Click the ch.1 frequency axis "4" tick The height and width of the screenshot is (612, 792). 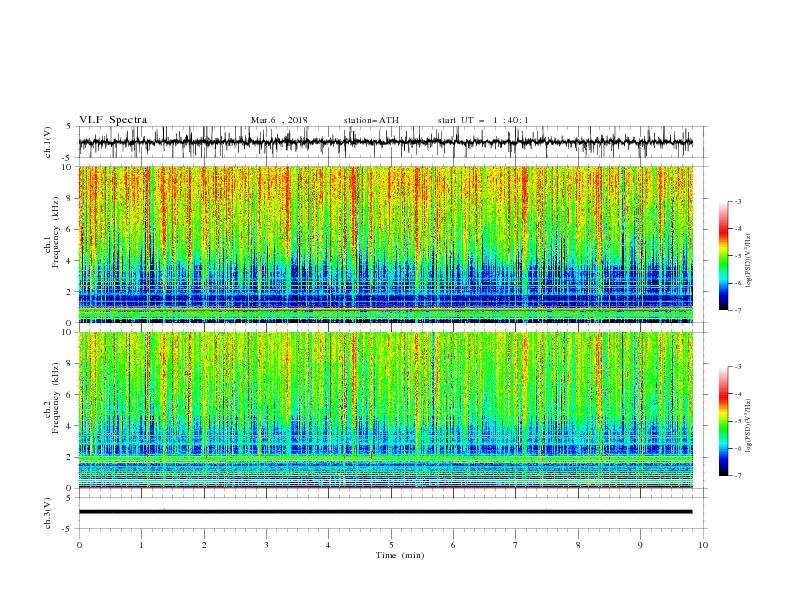(70, 261)
